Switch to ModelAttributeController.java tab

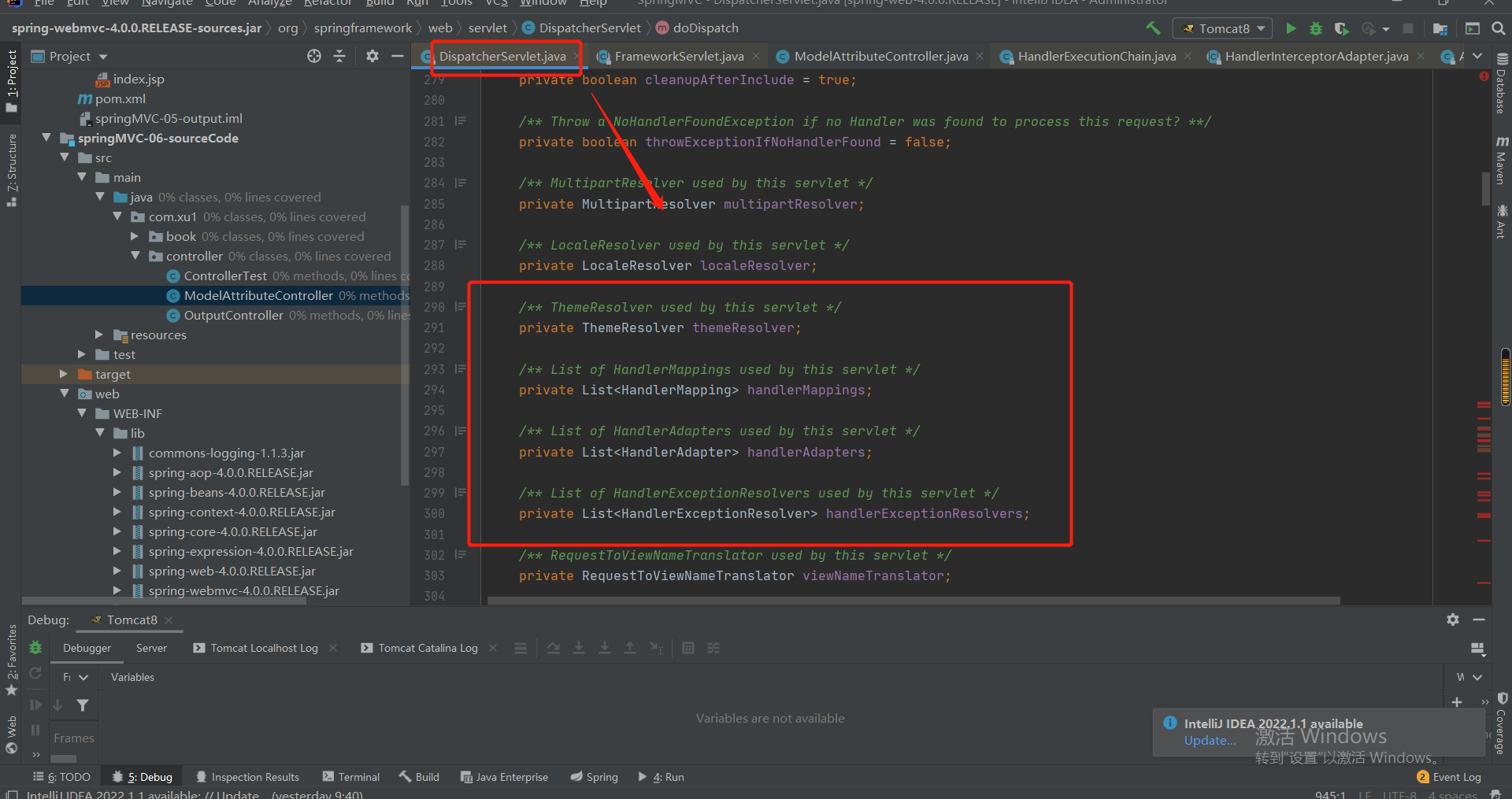click(880, 56)
